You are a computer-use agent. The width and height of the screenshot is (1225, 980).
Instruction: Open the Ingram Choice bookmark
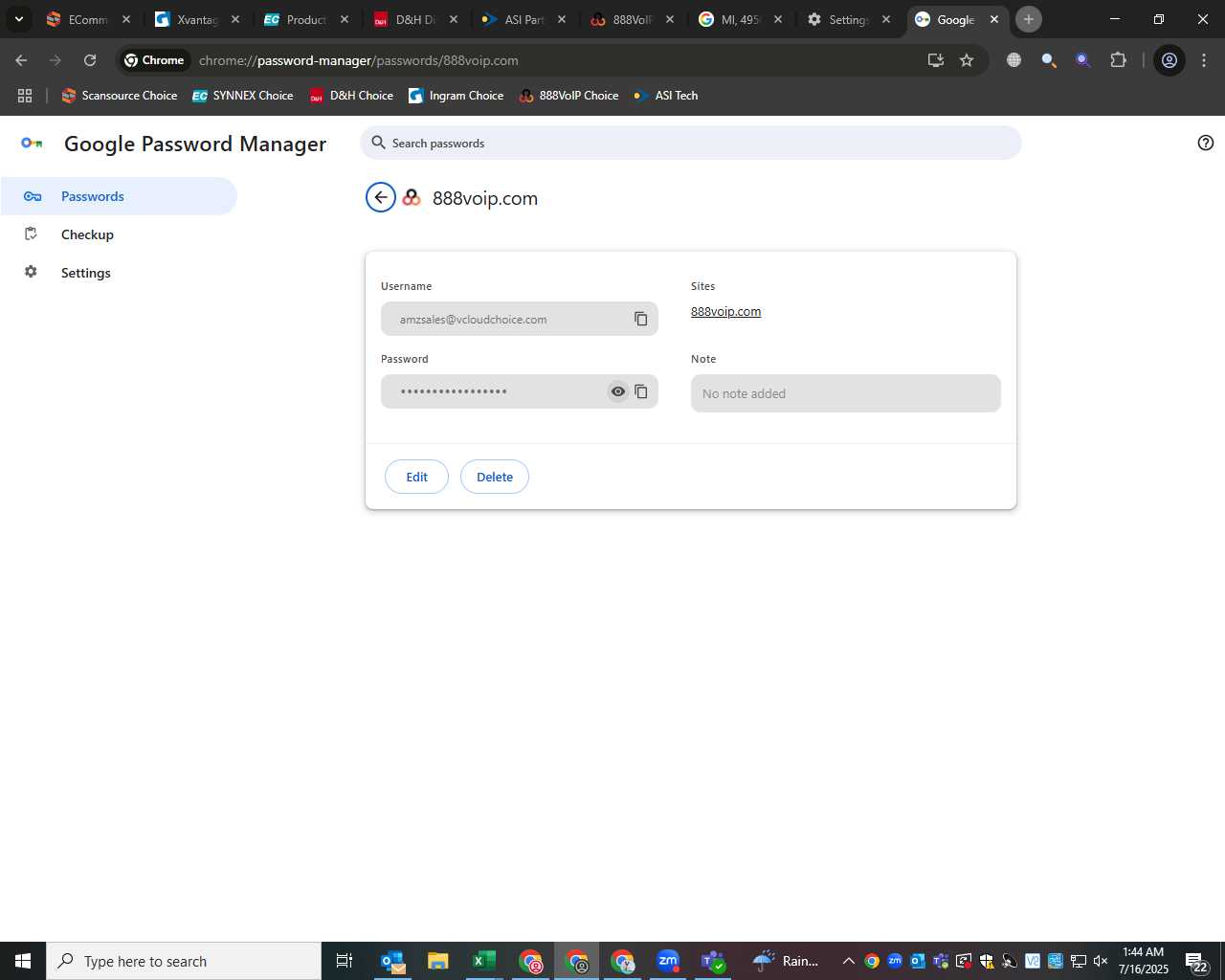click(x=457, y=96)
